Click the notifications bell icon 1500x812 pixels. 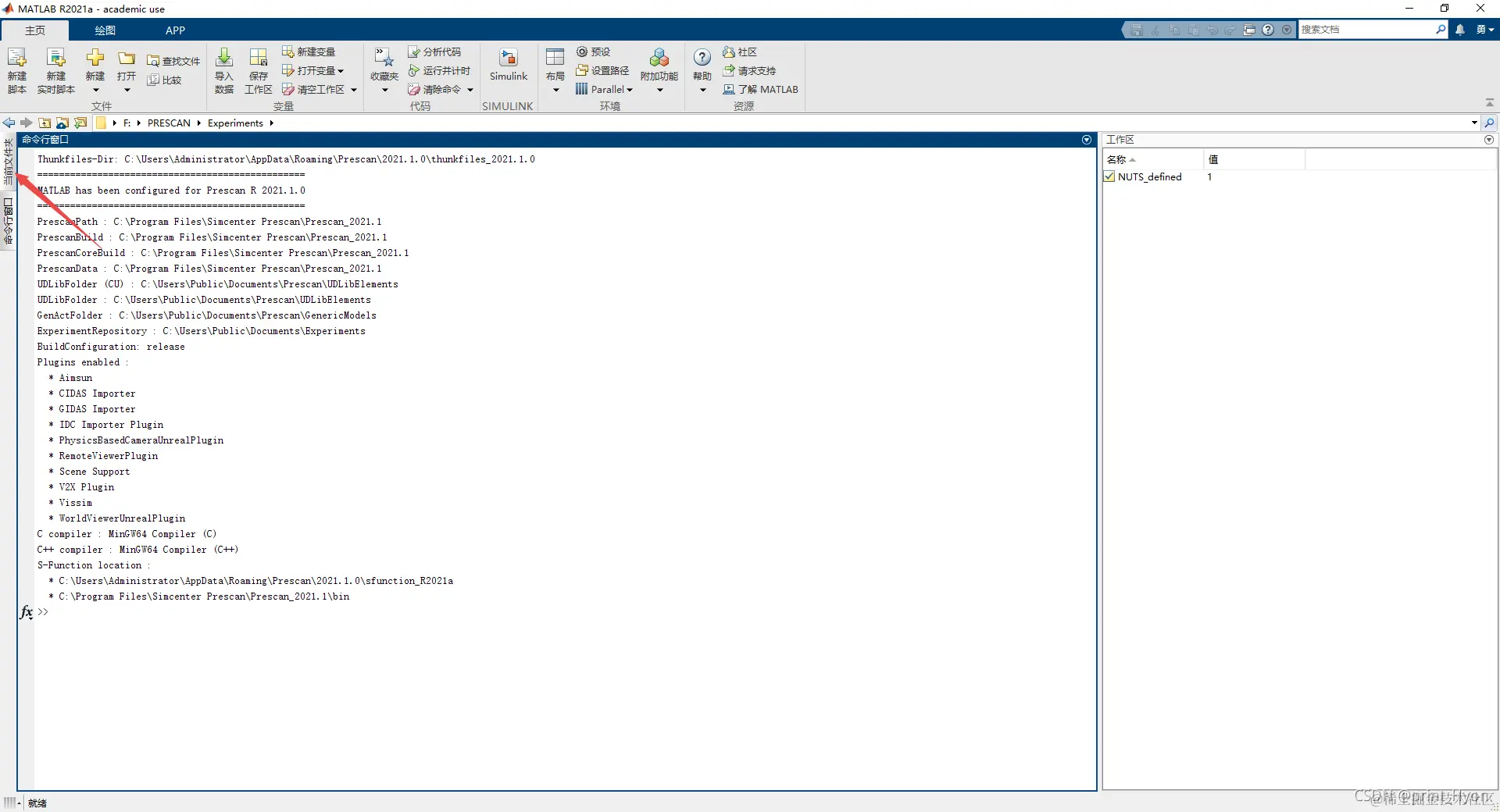(1459, 30)
